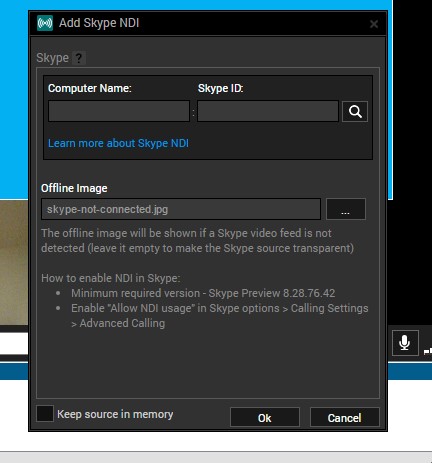The image size is (432, 463).
Task: Browse for offline image with ellipsis button
Action: (346, 209)
